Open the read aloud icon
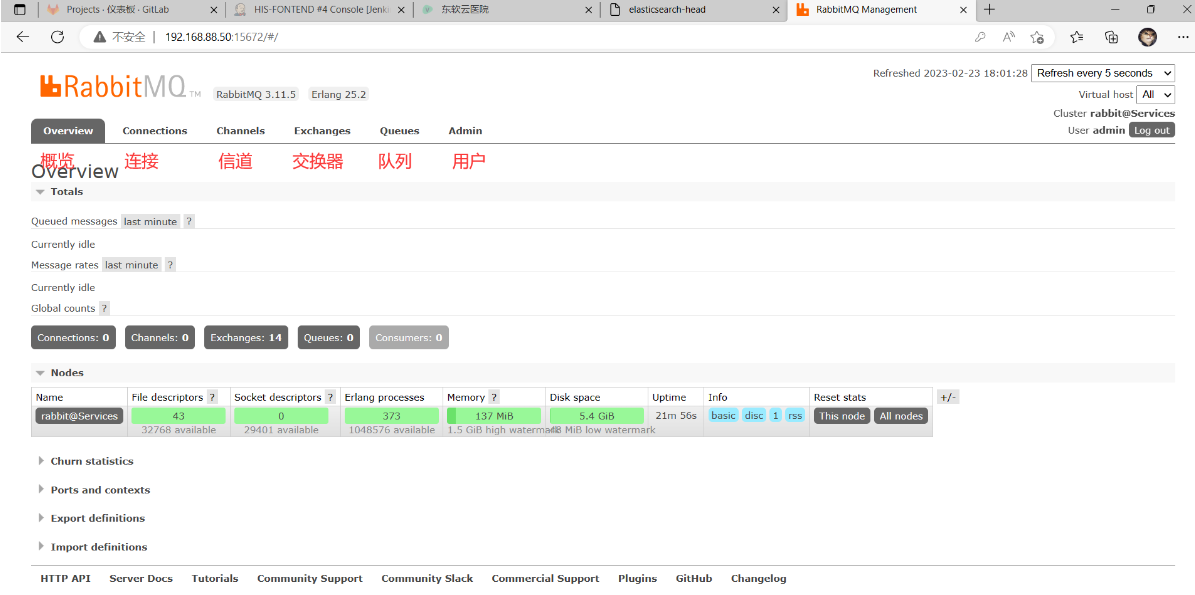 tap(1009, 37)
